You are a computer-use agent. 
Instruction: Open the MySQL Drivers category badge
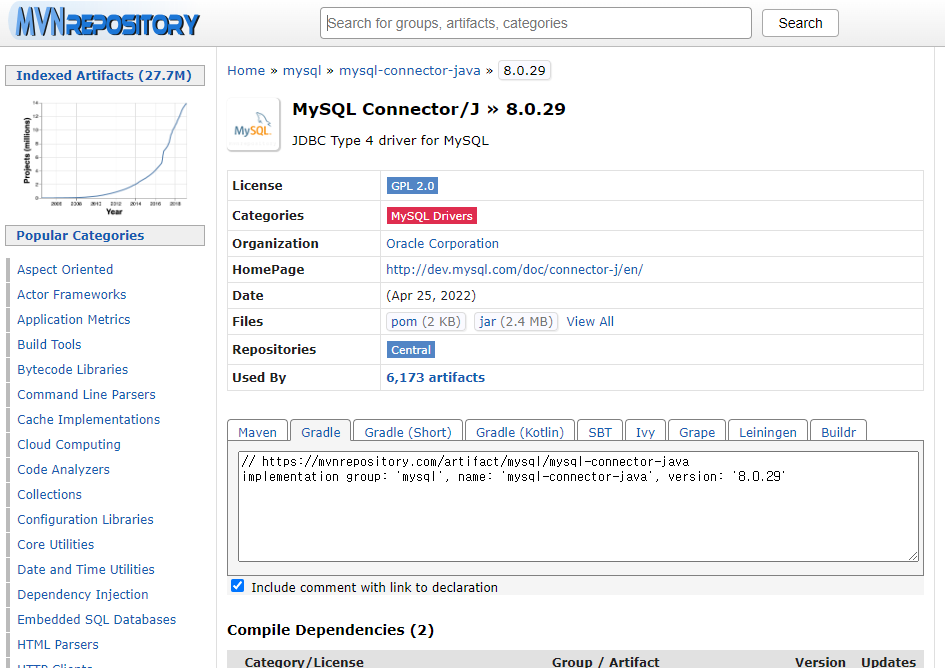pos(432,216)
